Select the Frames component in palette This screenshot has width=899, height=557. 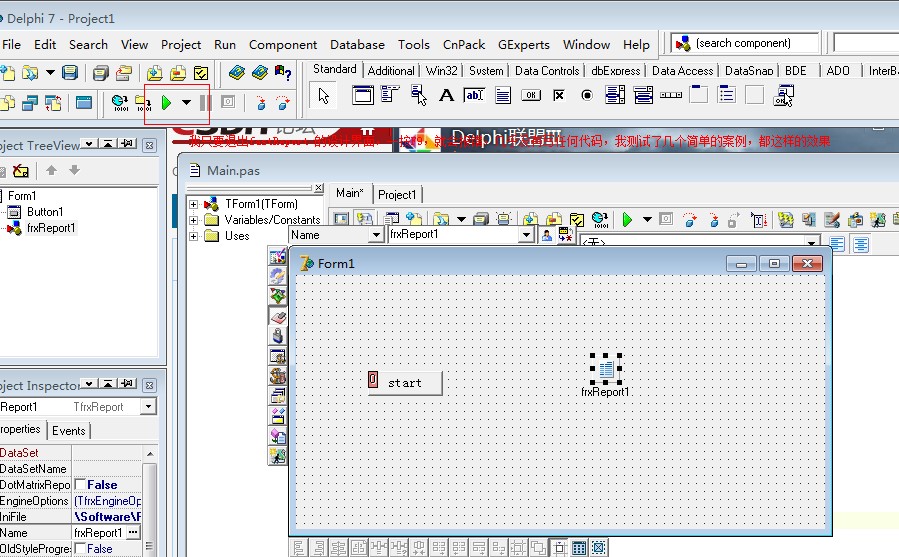pos(362,95)
